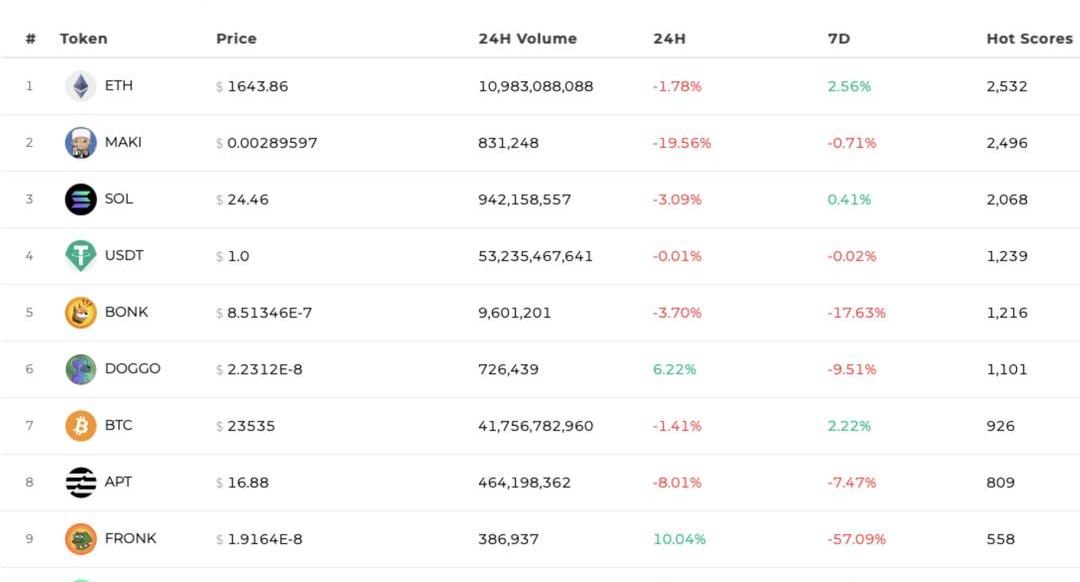This screenshot has height=582, width=1080.
Task: Click the ETH token icon
Action: pos(81,86)
